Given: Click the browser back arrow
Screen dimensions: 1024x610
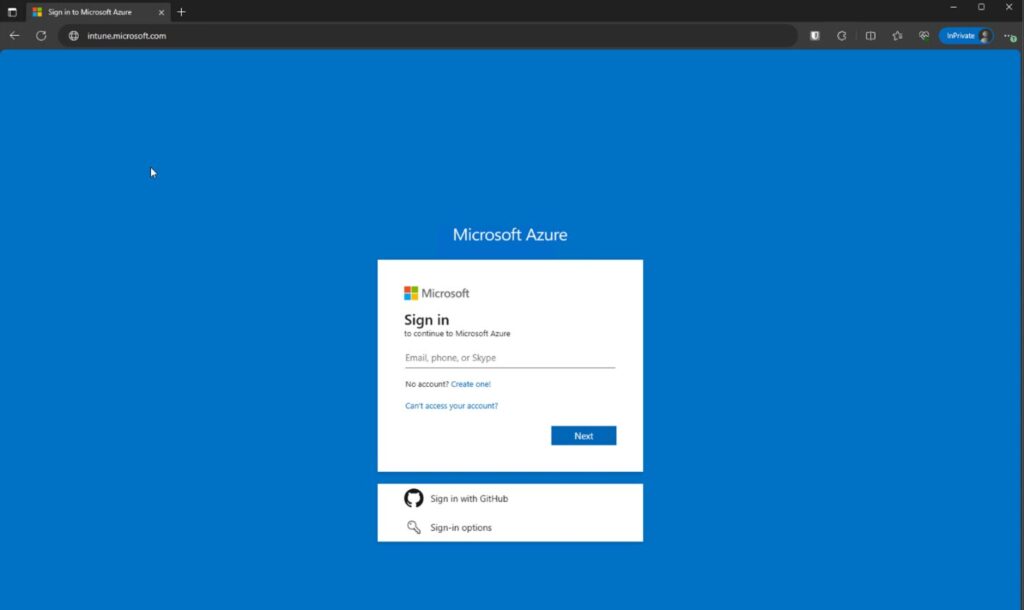Looking at the screenshot, I should tap(14, 35).
